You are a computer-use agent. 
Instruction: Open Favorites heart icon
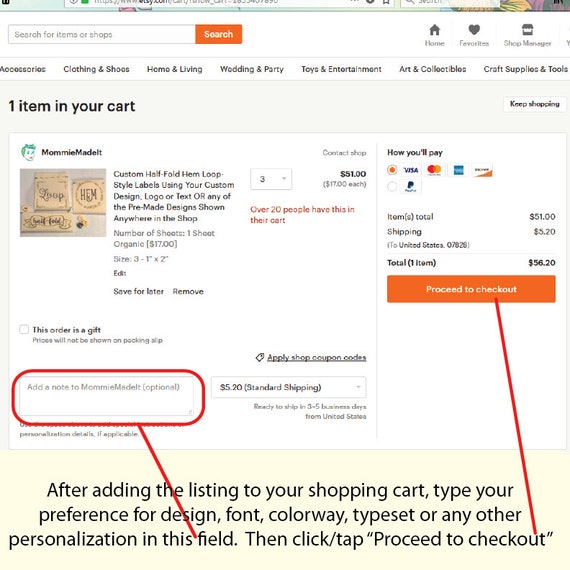click(x=474, y=30)
